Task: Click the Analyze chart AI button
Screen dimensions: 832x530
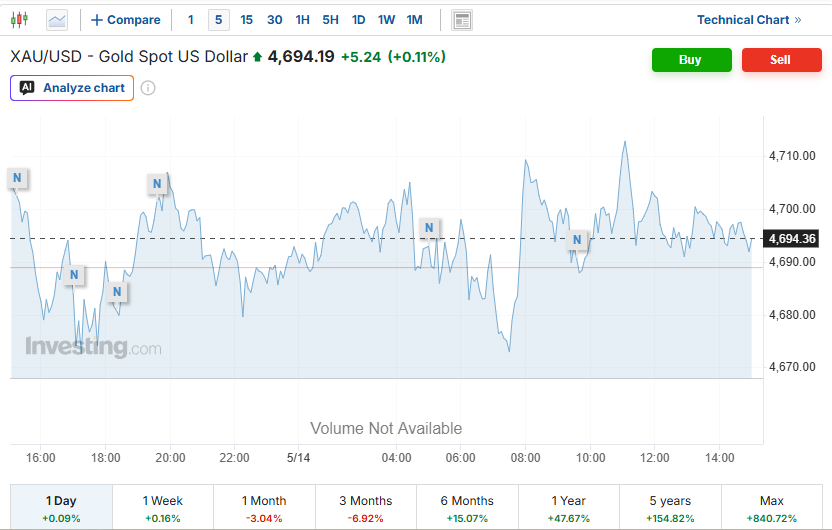Action: (72, 88)
